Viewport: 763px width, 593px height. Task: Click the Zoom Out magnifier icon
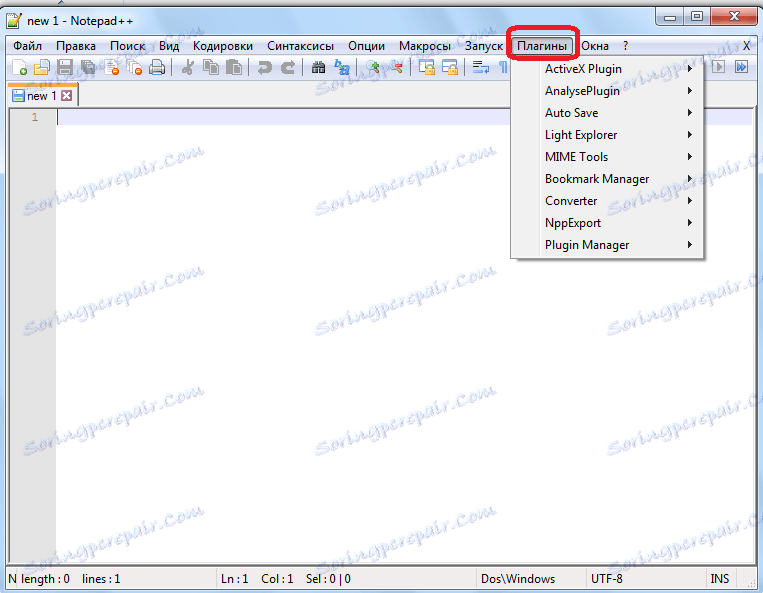click(396, 67)
